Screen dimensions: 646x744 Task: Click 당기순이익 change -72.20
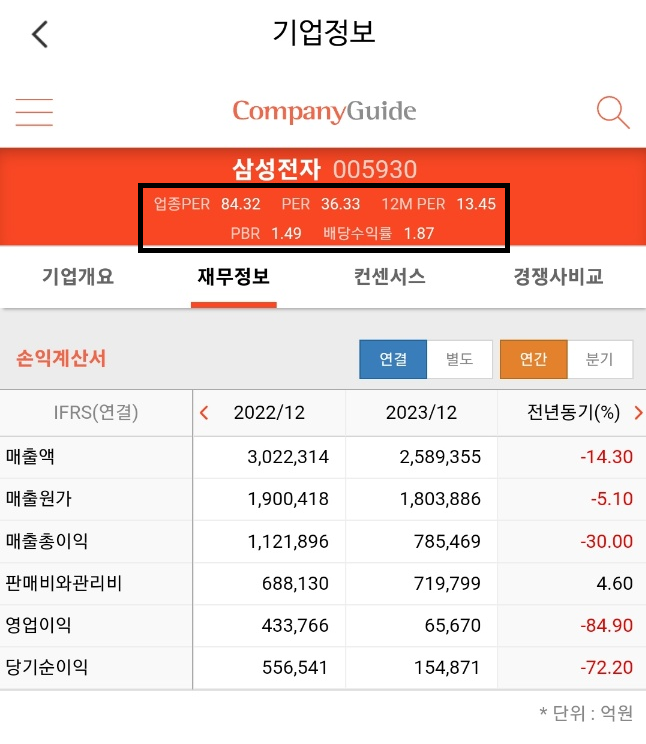607,668
